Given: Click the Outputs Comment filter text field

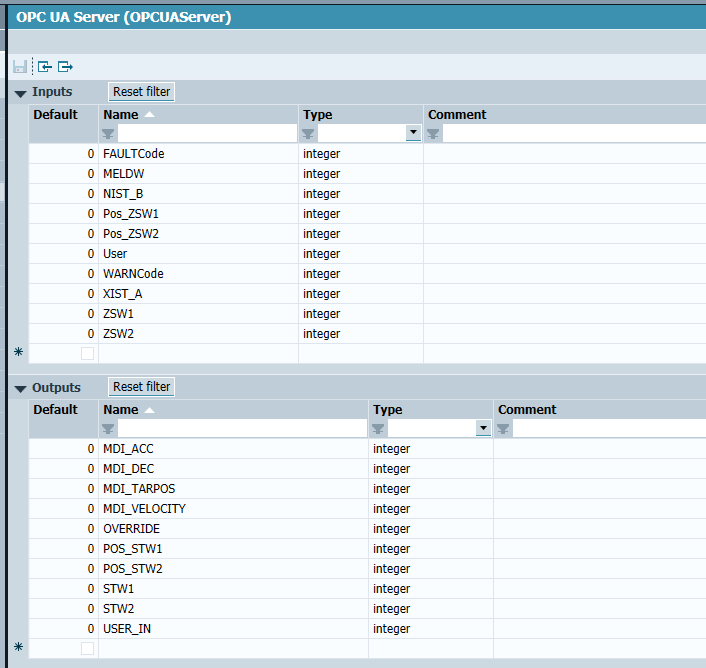Looking at the screenshot, I should tap(609, 429).
